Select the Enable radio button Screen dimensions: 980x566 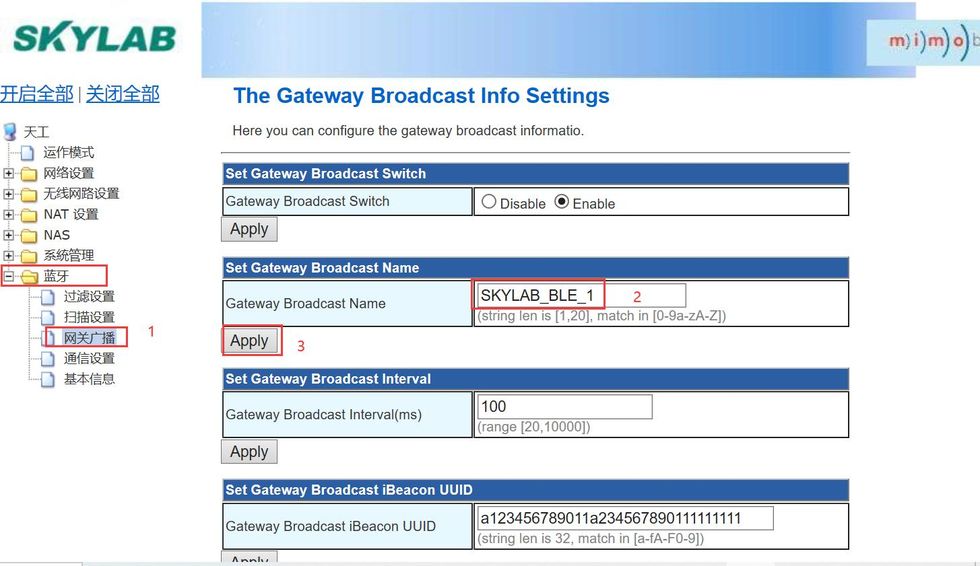[562, 202]
